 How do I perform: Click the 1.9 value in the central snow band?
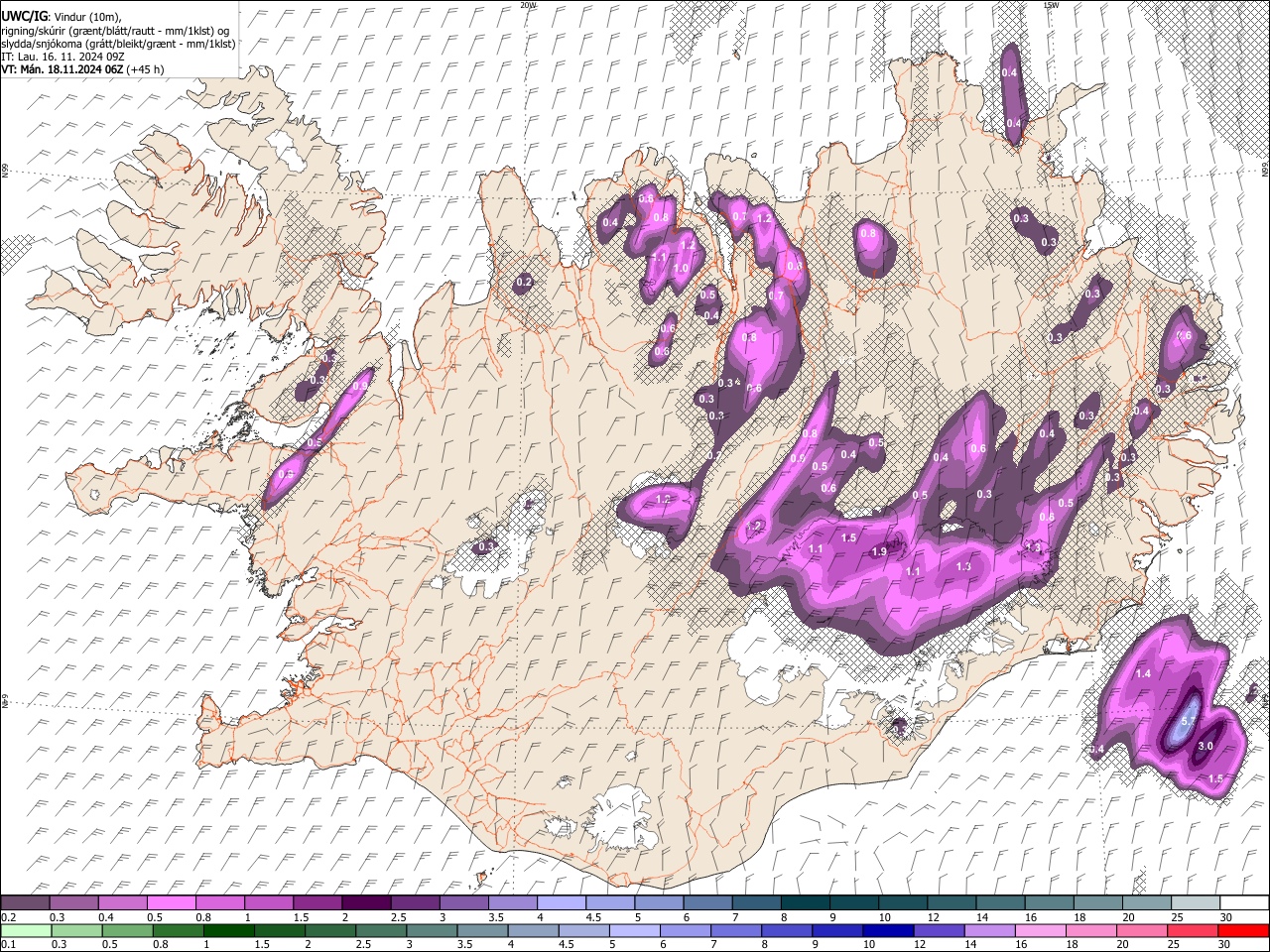point(878,552)
